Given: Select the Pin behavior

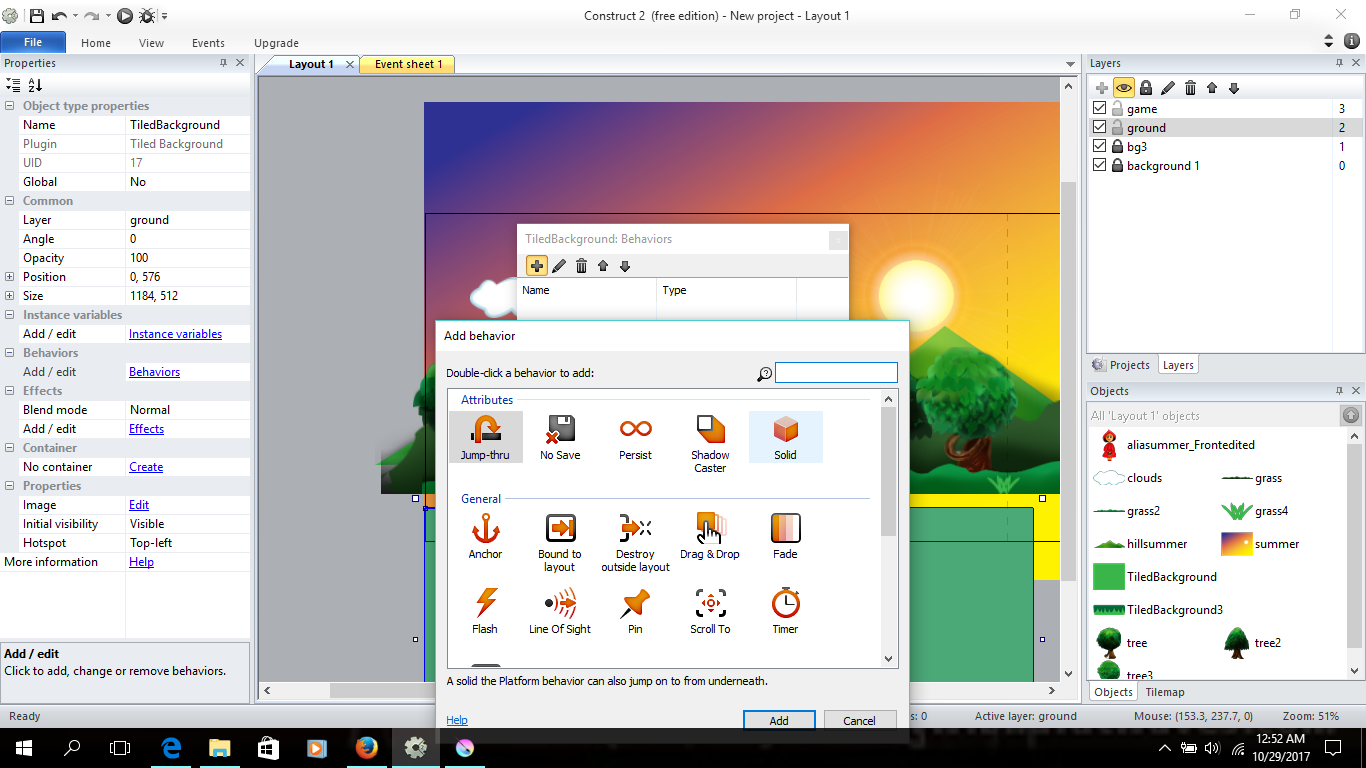Looking at the screenshot, I should point(635,611).
